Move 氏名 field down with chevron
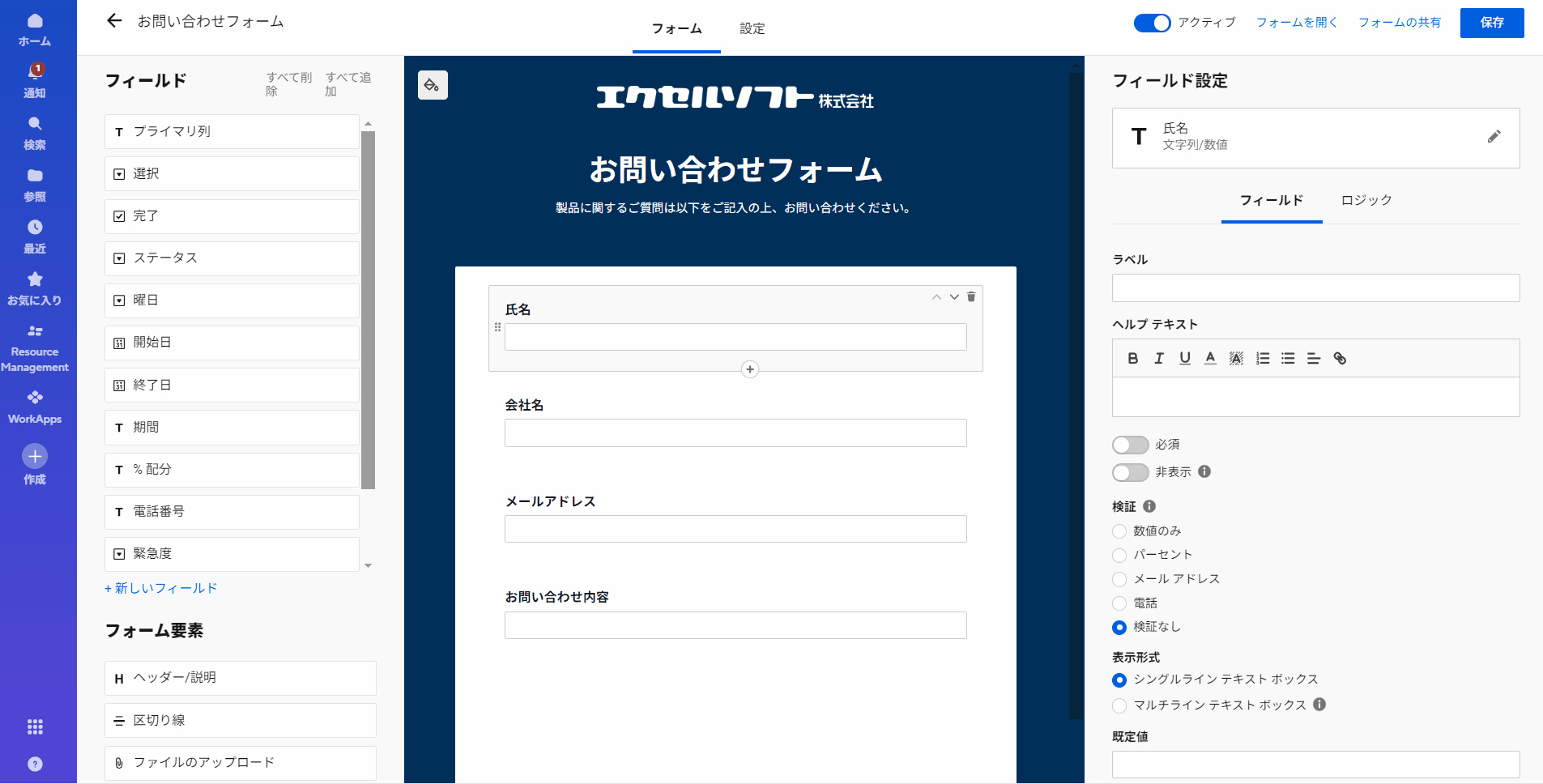The height and width of the screenshot is (784, 1543). point(954,297)
